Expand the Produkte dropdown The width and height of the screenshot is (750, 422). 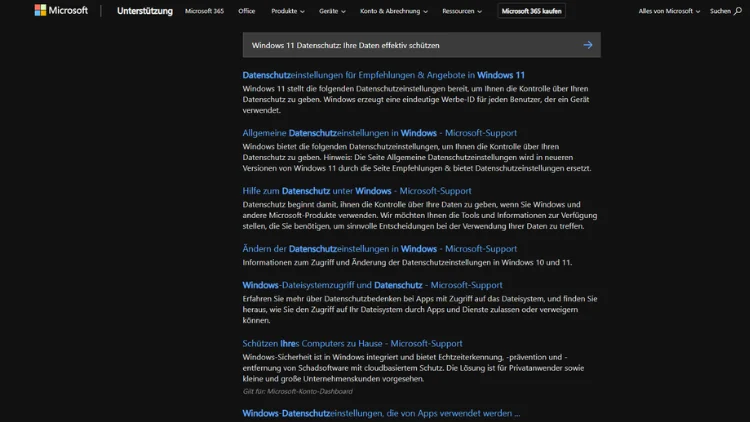[x=287, y=11]
